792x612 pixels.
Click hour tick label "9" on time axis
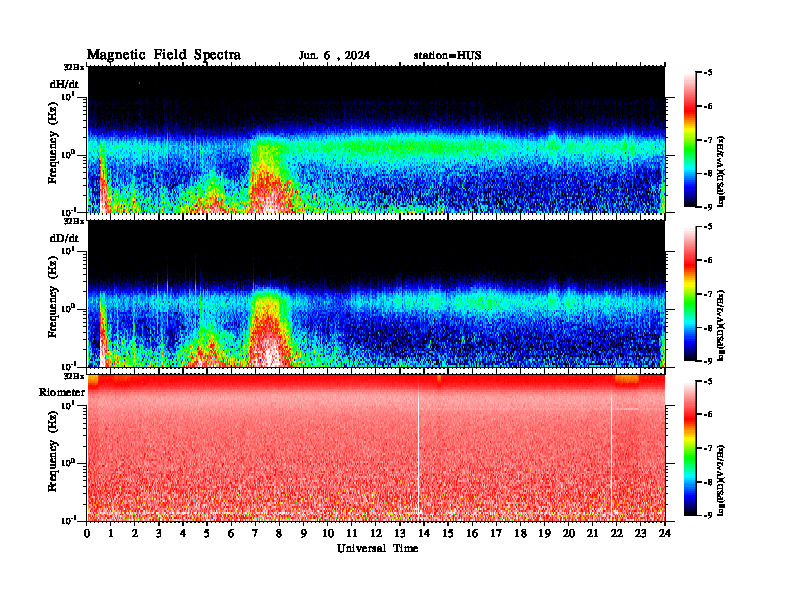pos(304,534)
